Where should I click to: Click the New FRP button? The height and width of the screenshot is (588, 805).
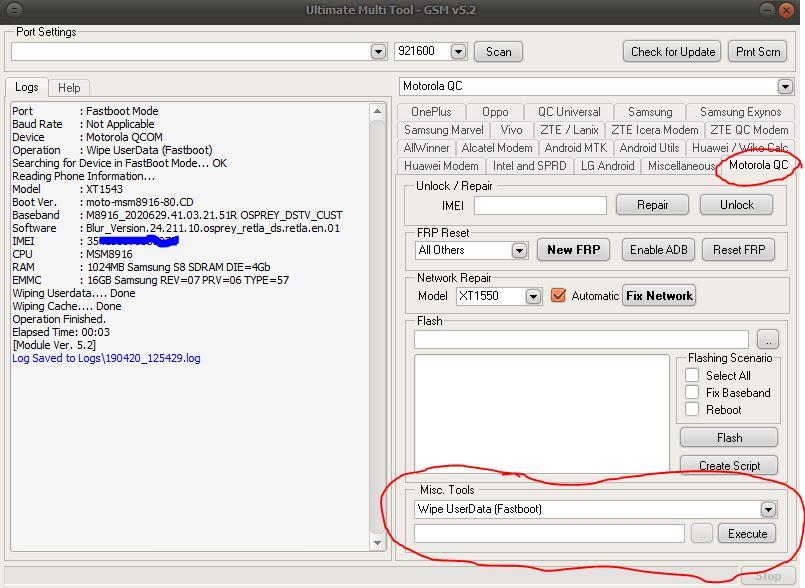(x=573, y=250)
